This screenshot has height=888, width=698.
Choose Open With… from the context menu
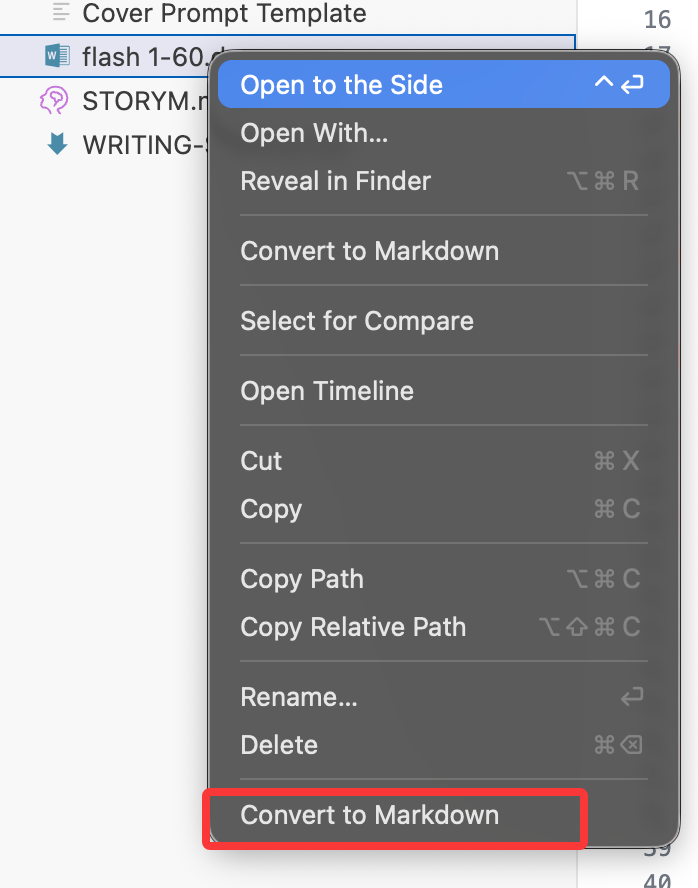pos(444,133)
